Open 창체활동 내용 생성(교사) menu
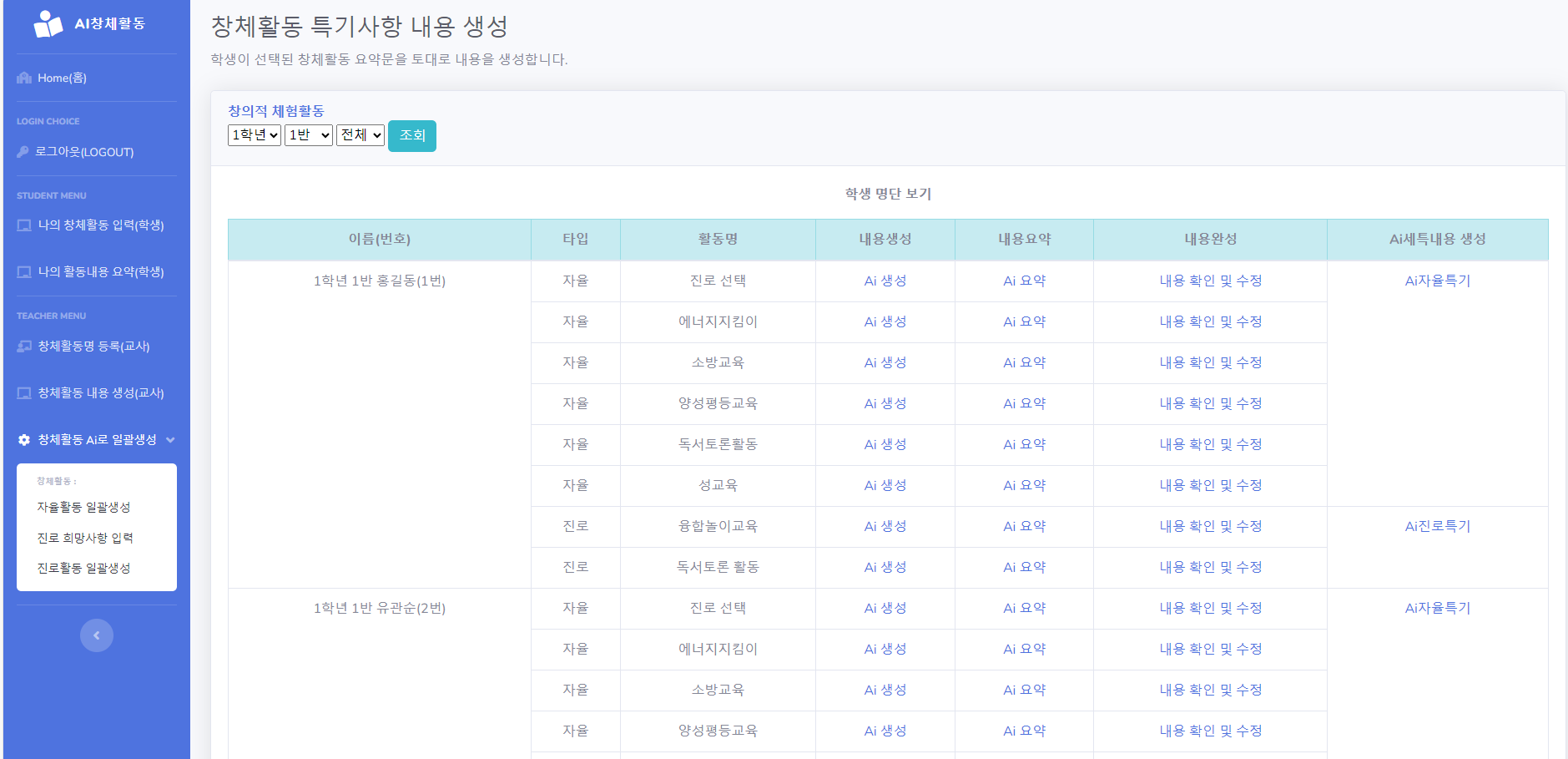The image size is (1568, 759). [101, 392]
